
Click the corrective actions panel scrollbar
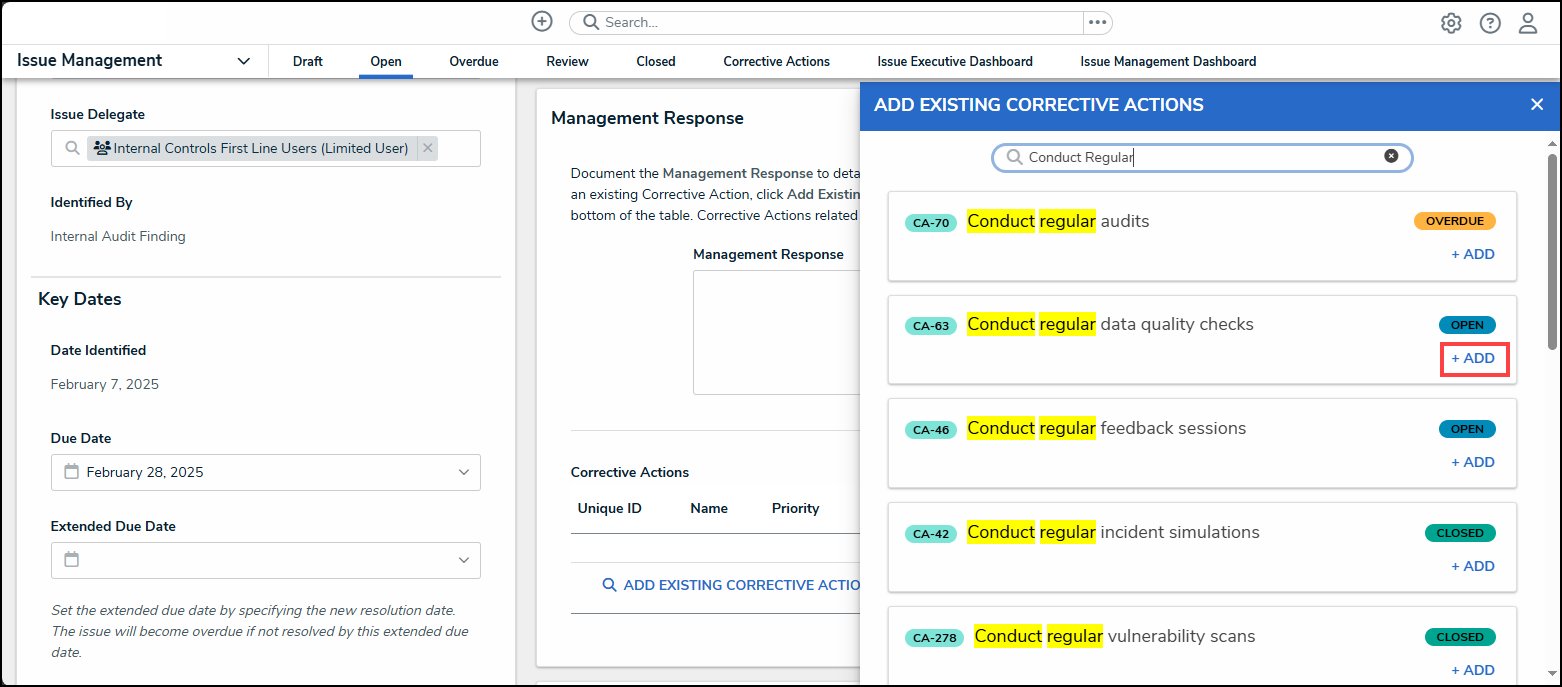pos(1552,250)
